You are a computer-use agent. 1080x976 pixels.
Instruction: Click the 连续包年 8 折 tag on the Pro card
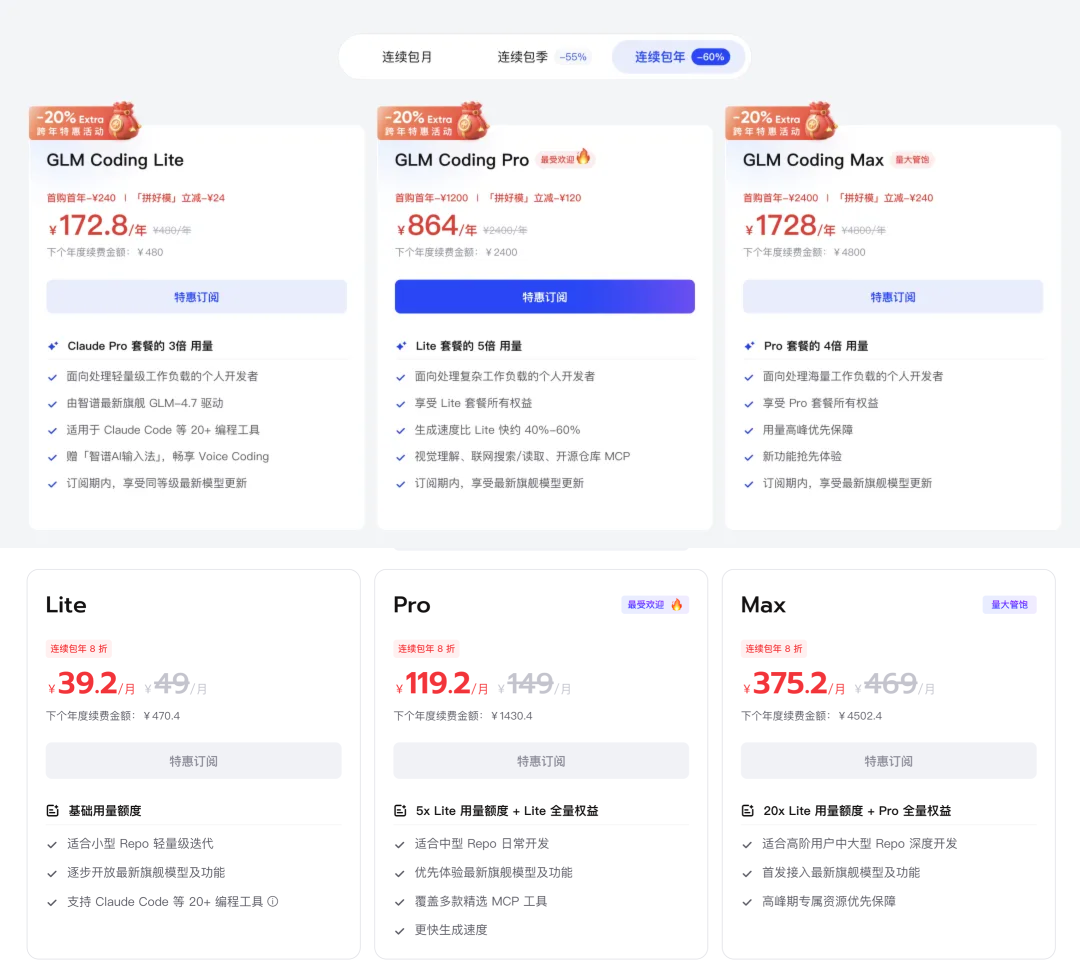pos(426,649)
